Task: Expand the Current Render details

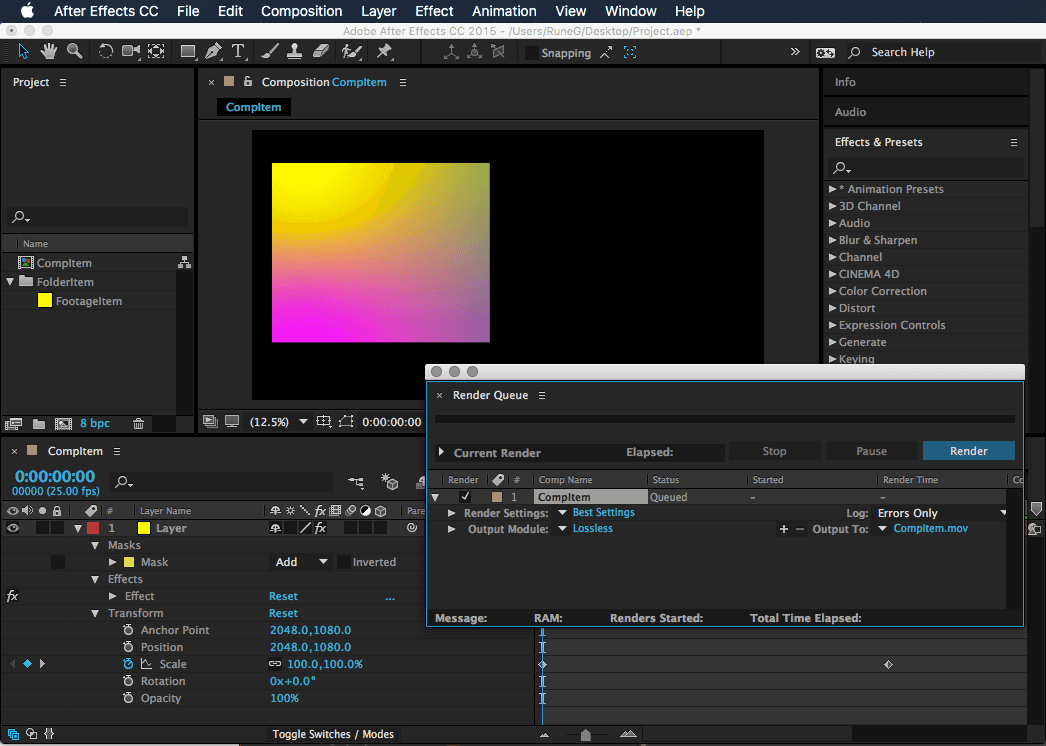Action: pos(441,452)
